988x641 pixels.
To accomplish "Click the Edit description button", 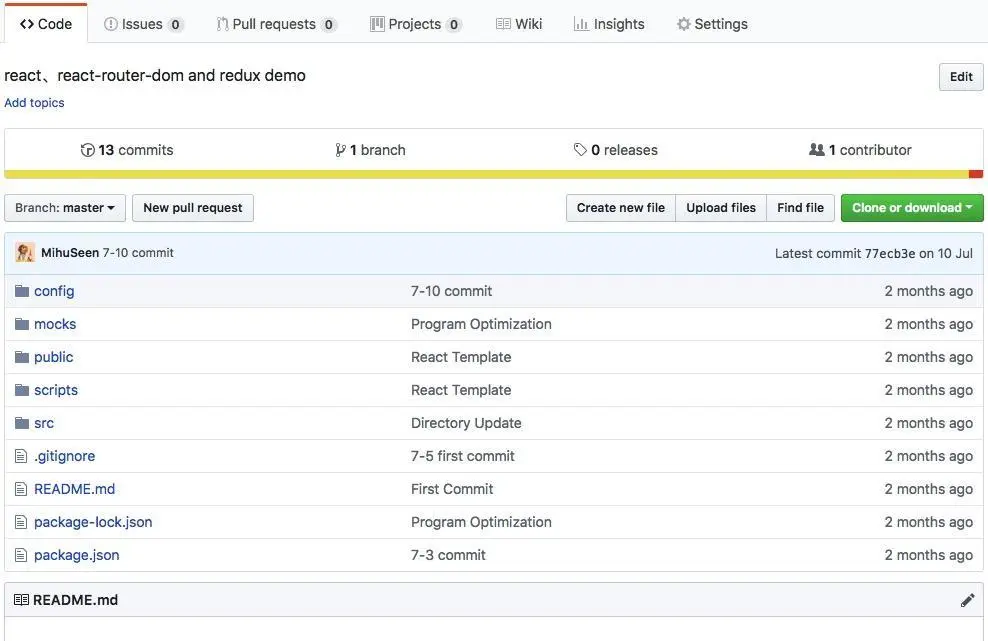I will pyautogui.click(x=961, y=77).
